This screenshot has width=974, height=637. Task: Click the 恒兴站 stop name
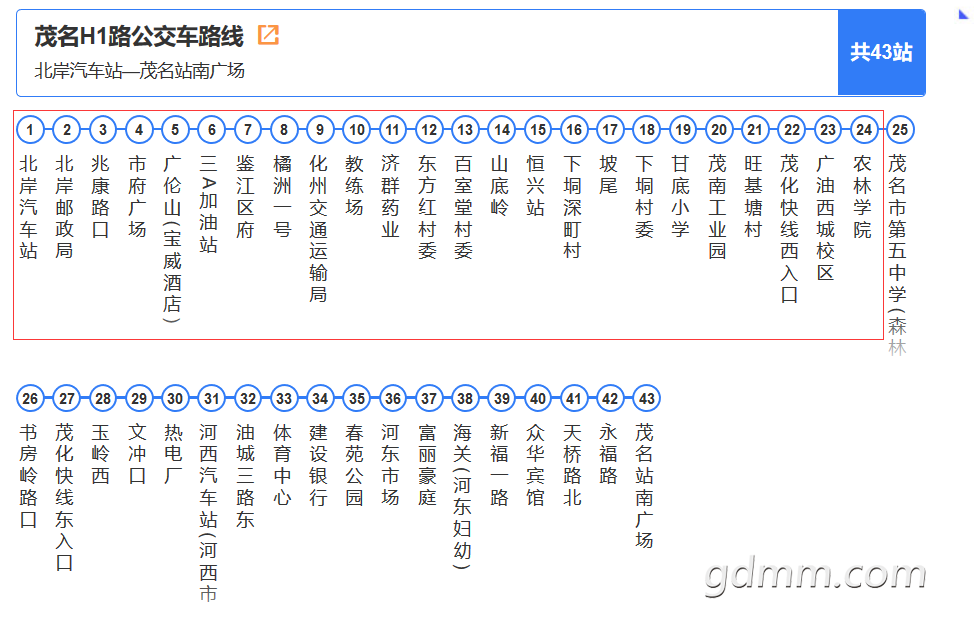(535, 186)
